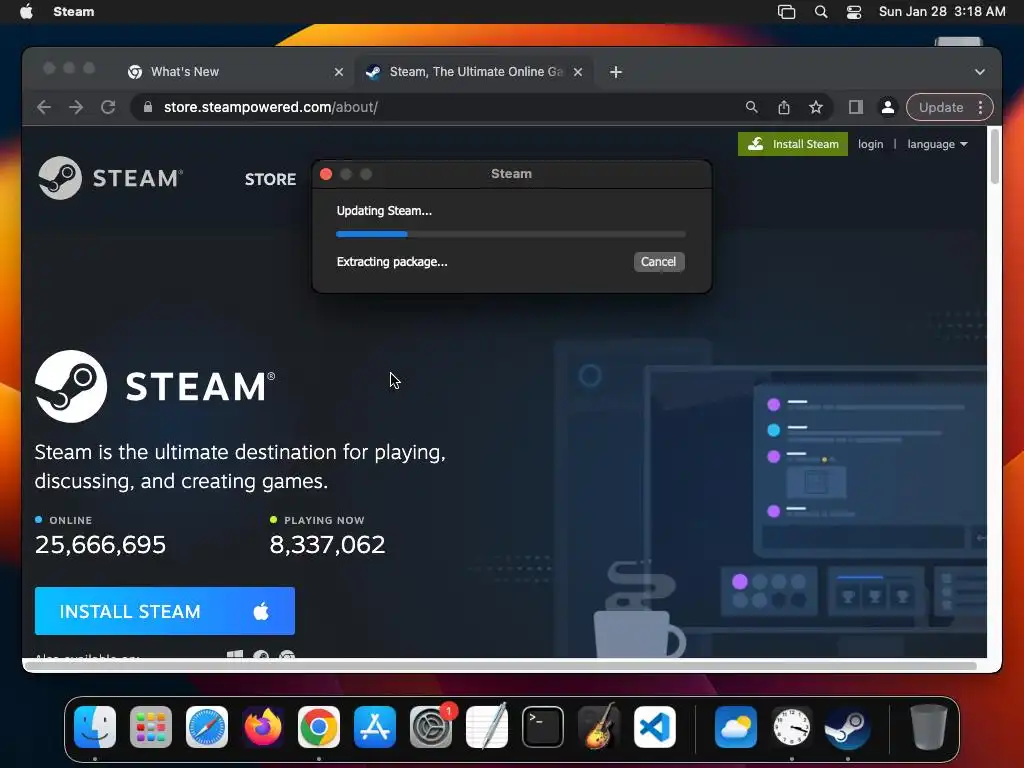Open the STORE menu item
This screenshot has width=1024, height=768.
tap(270, 179)
